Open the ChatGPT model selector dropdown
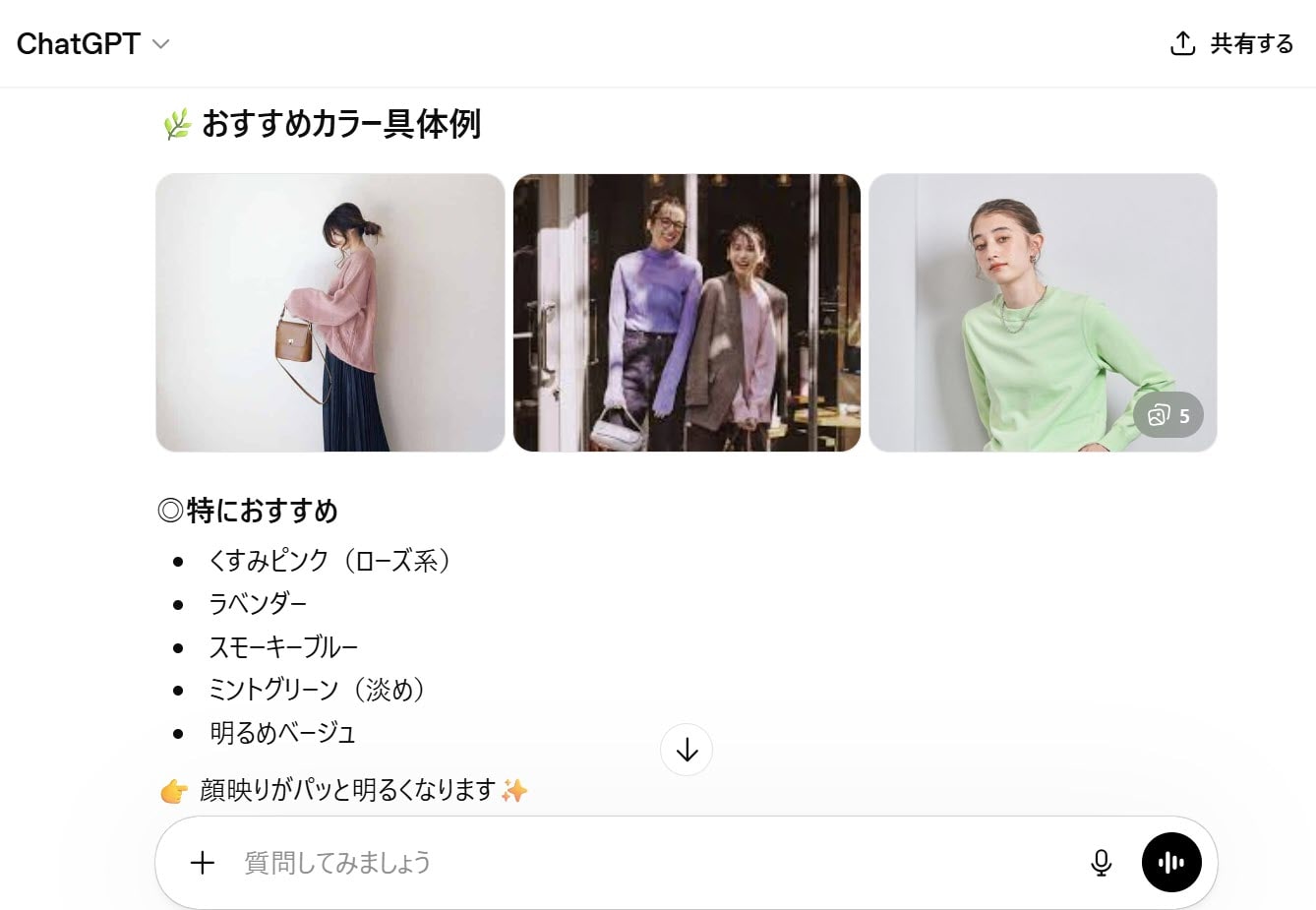 coord(92,43)
